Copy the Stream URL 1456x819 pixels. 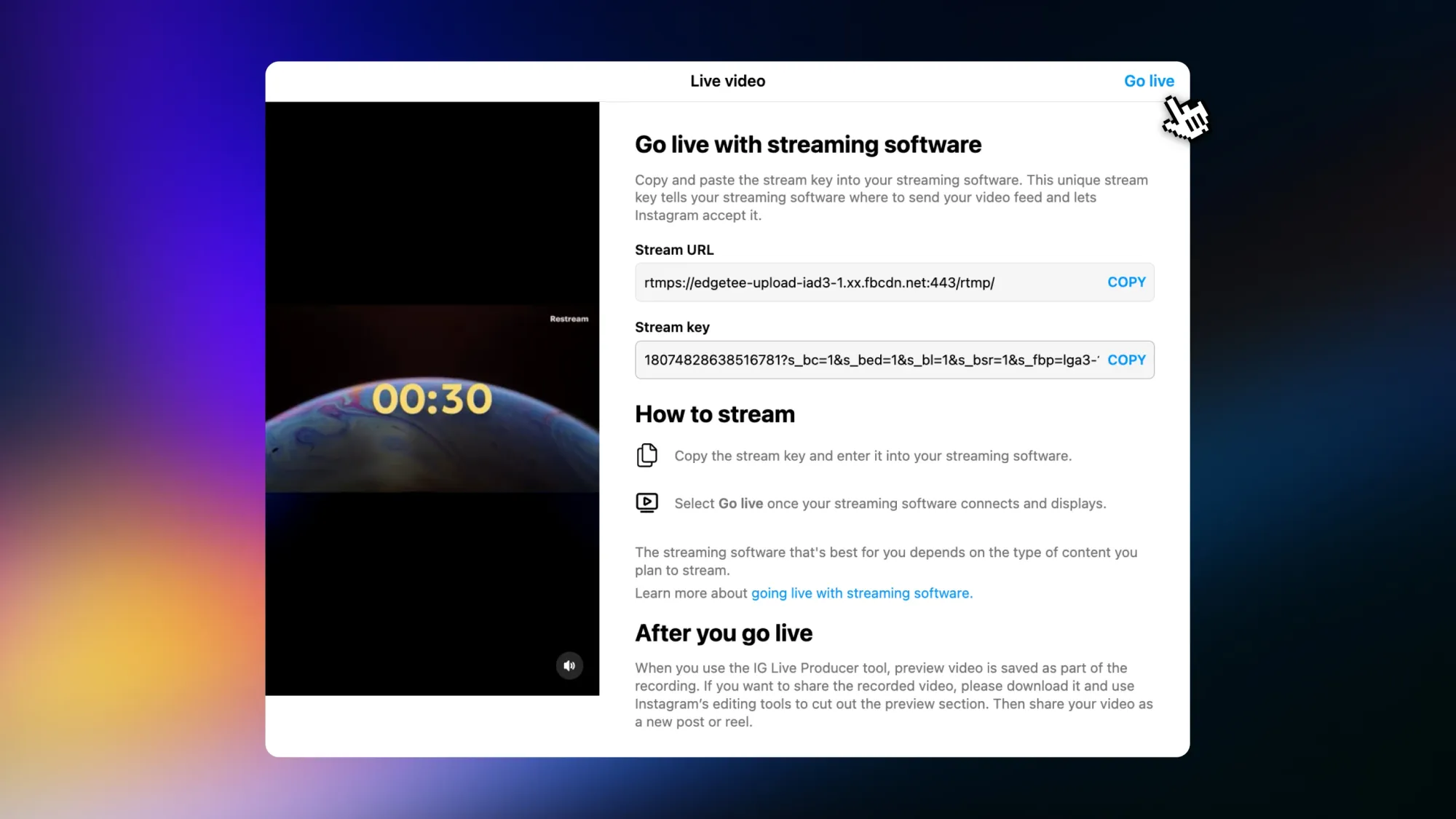coord(1125,282)
